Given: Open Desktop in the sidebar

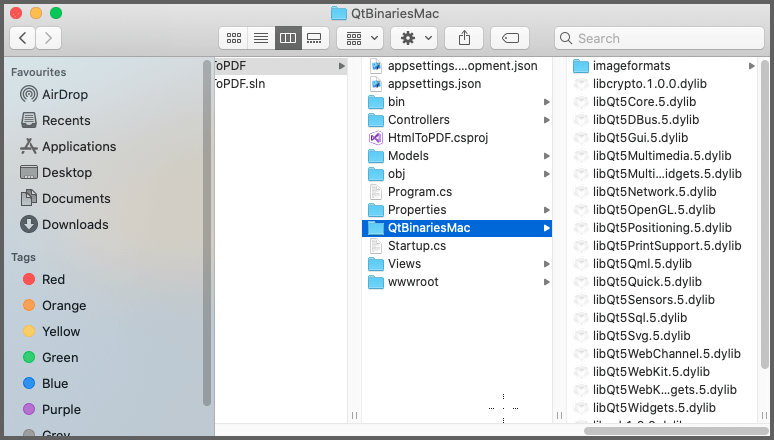Looking at the screenshot, I should pos(56,172).
